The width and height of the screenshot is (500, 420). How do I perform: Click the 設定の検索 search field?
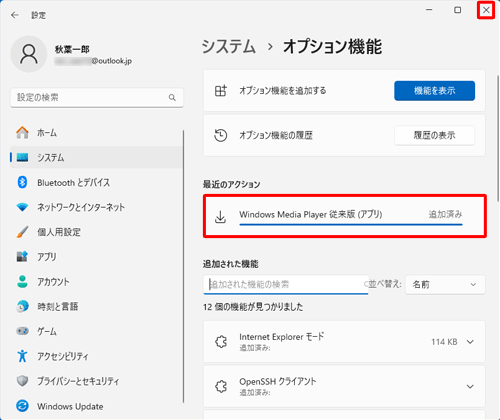[x=97, y=97]
